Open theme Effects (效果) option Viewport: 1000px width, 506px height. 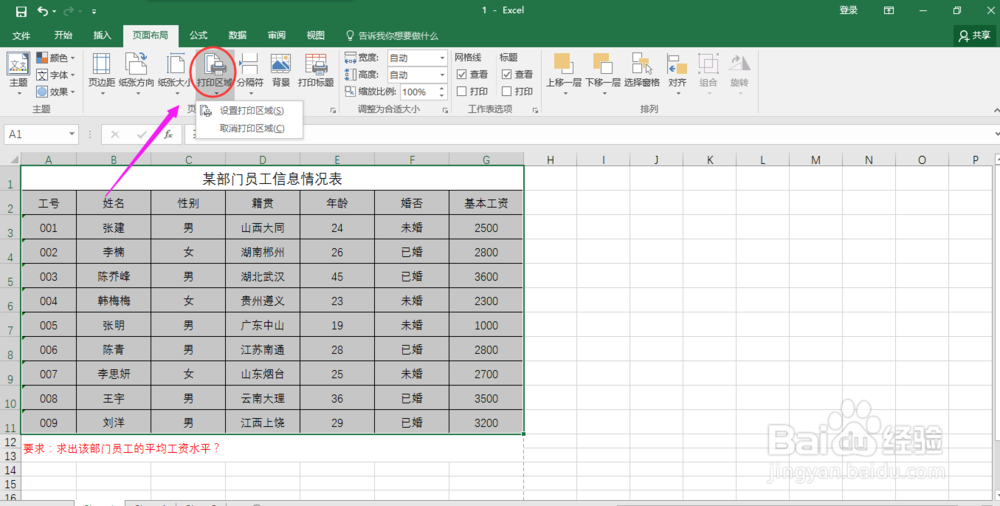point(56,92)
